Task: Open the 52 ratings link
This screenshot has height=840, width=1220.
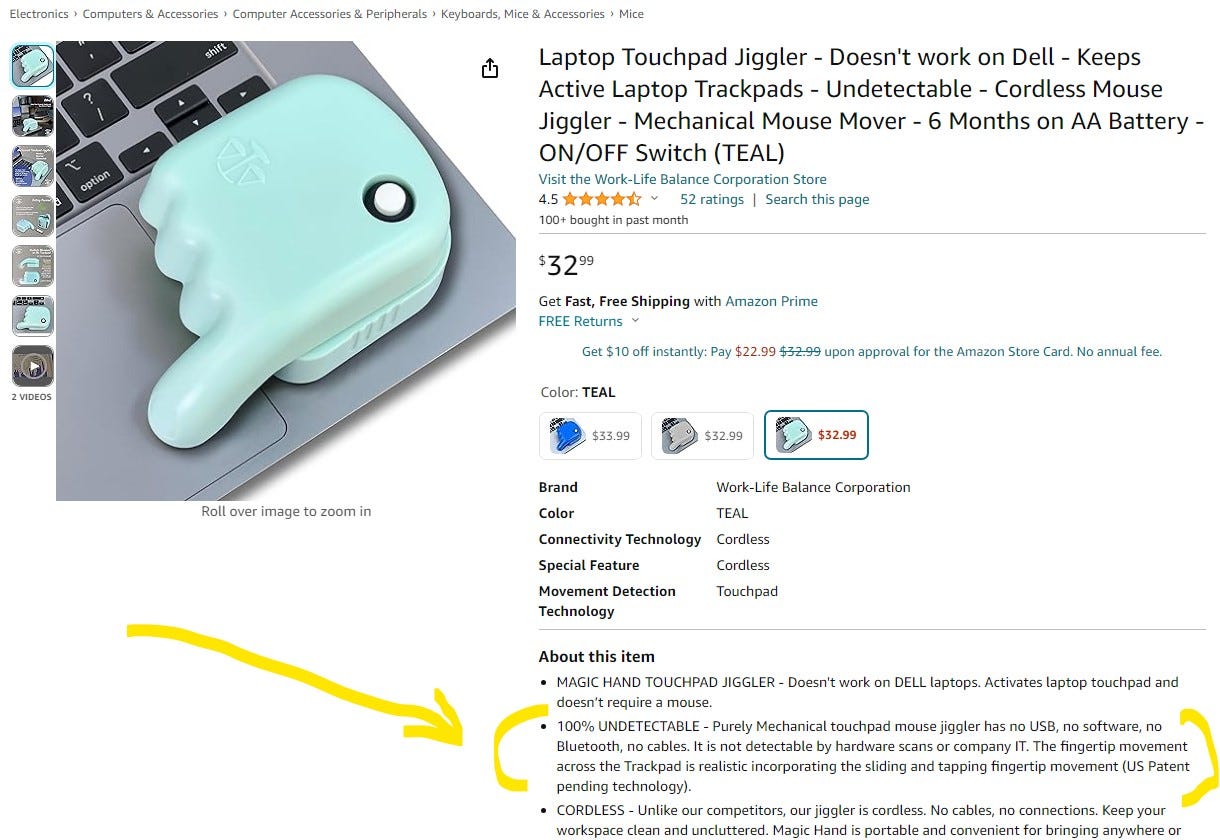Action: tap(712, 199)
